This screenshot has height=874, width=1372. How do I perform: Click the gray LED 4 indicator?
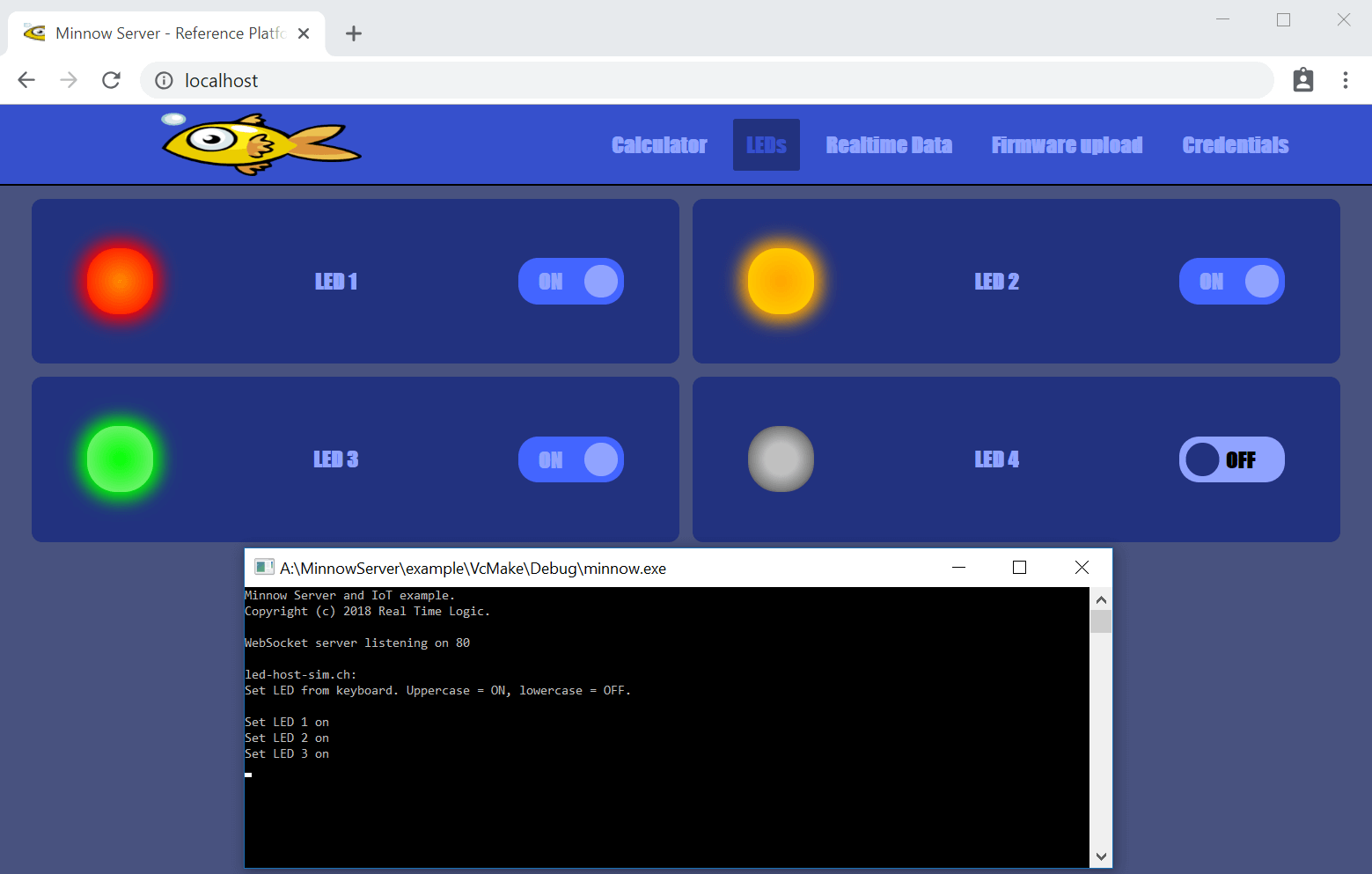click(x=781, y=459)
